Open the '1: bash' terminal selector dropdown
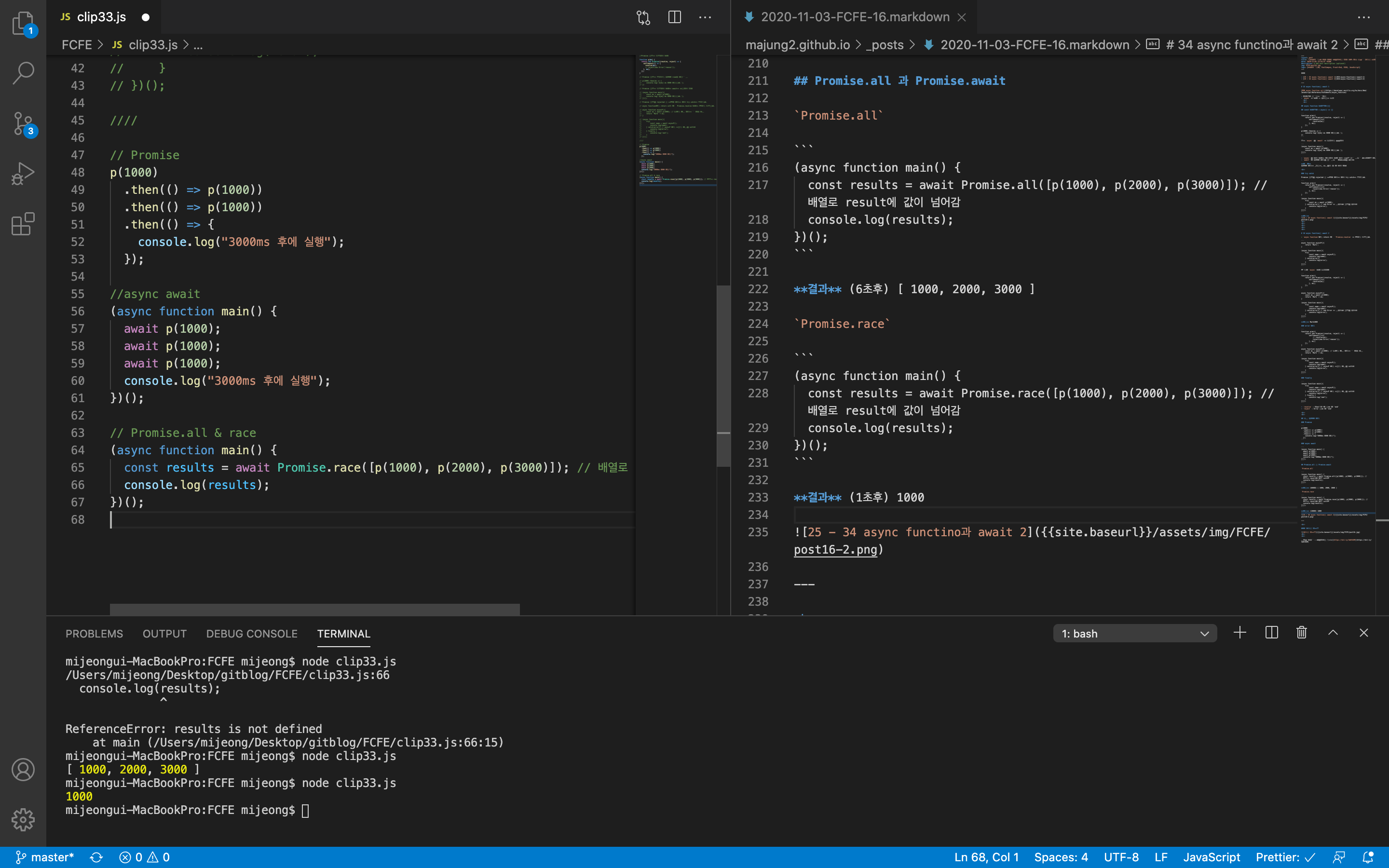This screenshot has height=868, width=1389. coord(1135,633)
